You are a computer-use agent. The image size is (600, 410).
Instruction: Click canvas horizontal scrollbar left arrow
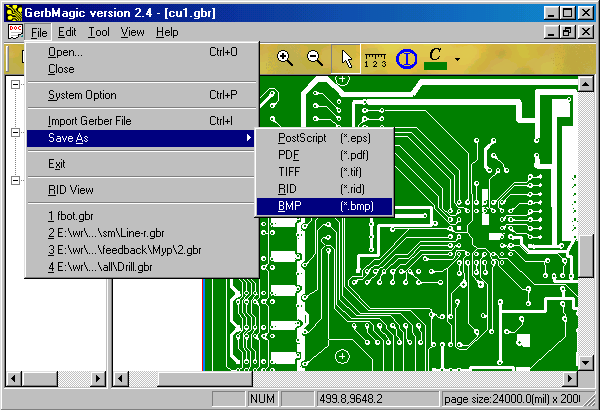click(121, 379)
